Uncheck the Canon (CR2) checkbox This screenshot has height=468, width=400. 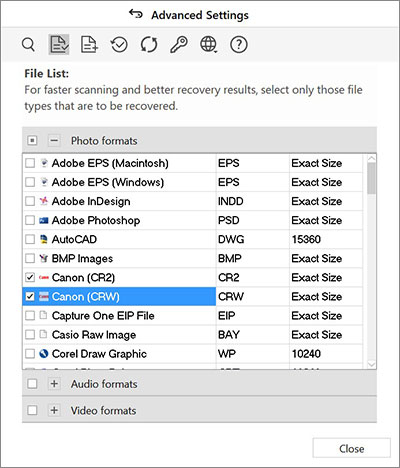click(30, 277)
